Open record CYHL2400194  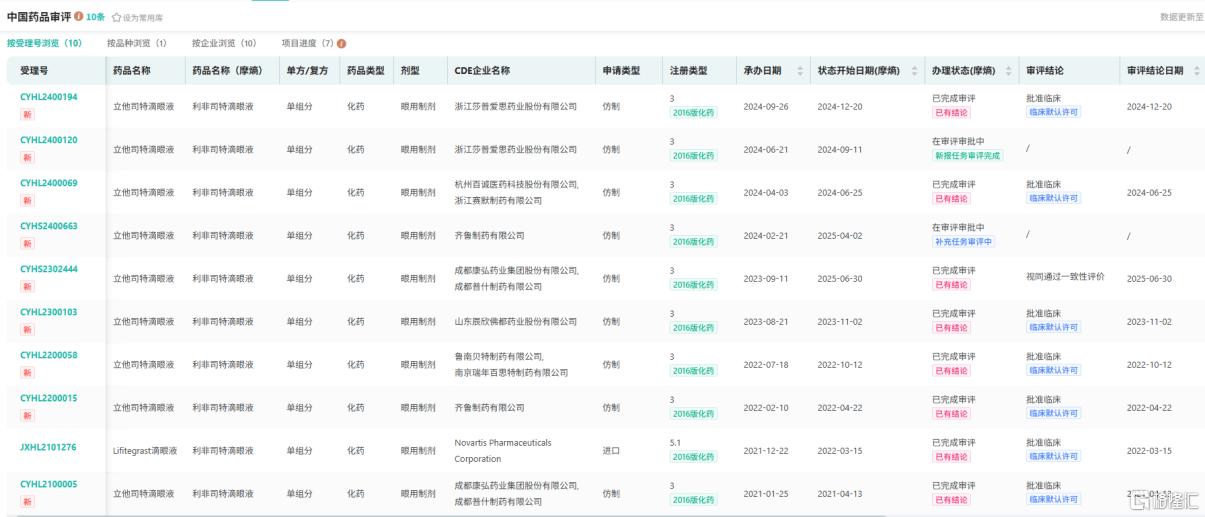coord(49,97)
